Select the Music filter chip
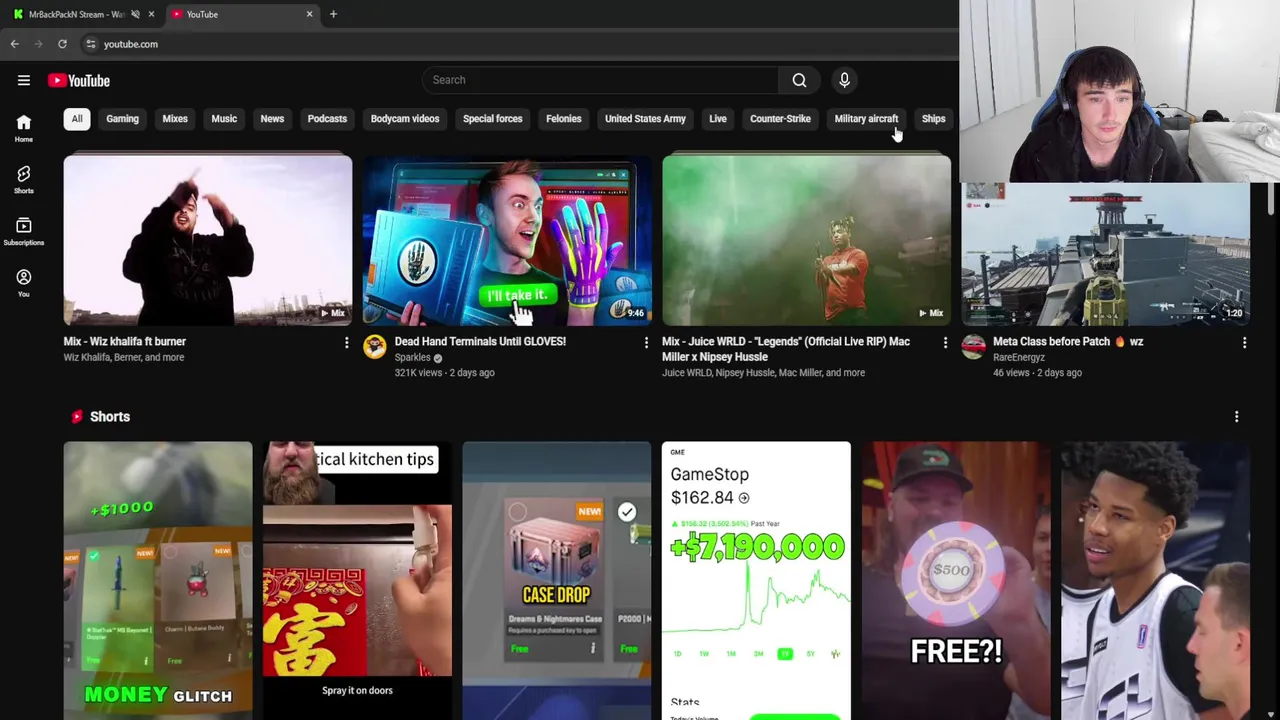The image size is (1280, 720). (224, 119)
